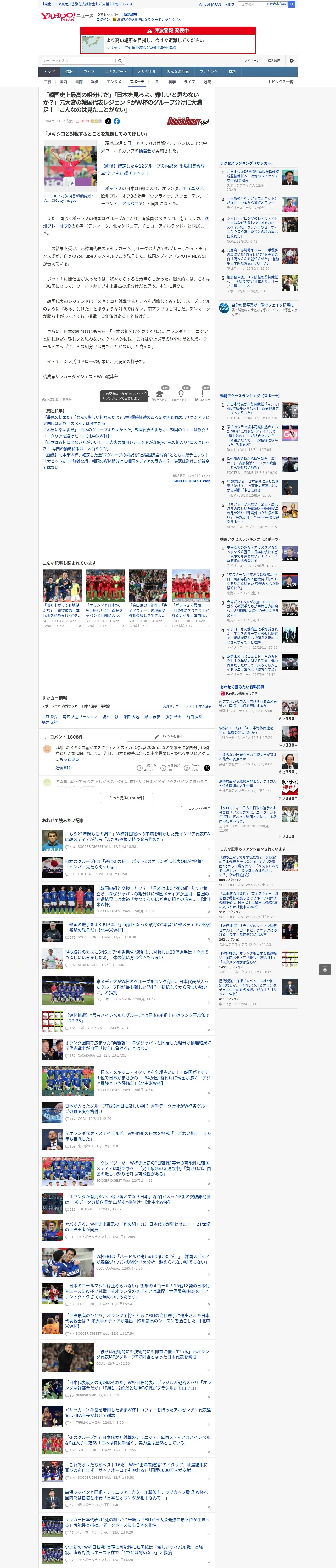Open the 三戸 舜介 player link
Screen dimensions: 336x1568
coord(49,717)
